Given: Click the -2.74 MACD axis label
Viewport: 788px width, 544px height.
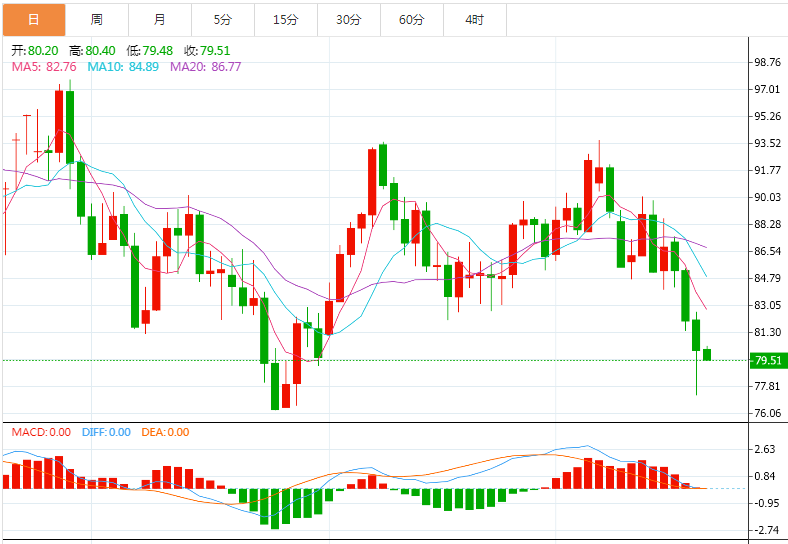Looking at the screenshot, I should click(766, 530).
